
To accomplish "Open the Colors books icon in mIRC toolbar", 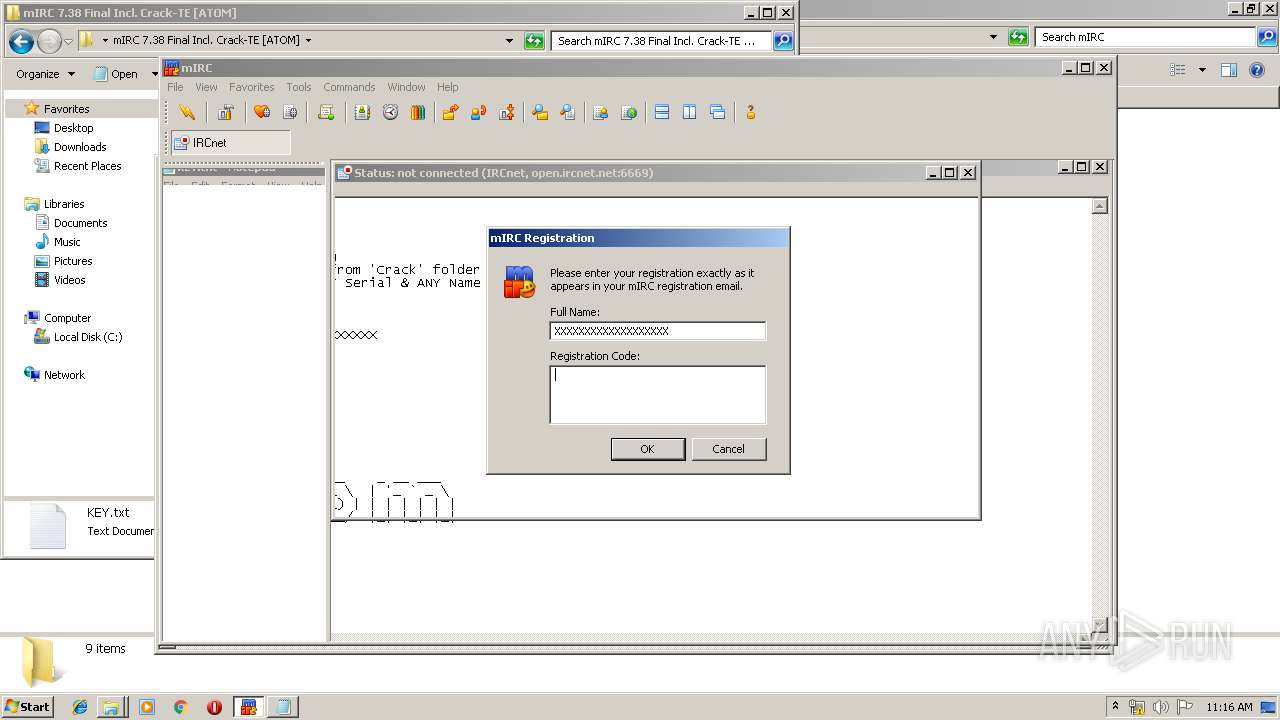I will 418,112.
